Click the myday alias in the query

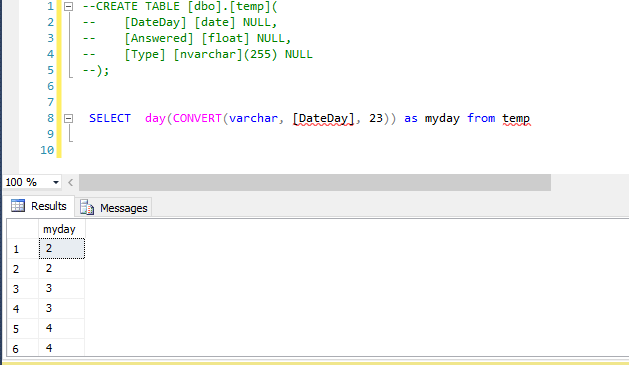pyautogui.click(x=442, y=119)
